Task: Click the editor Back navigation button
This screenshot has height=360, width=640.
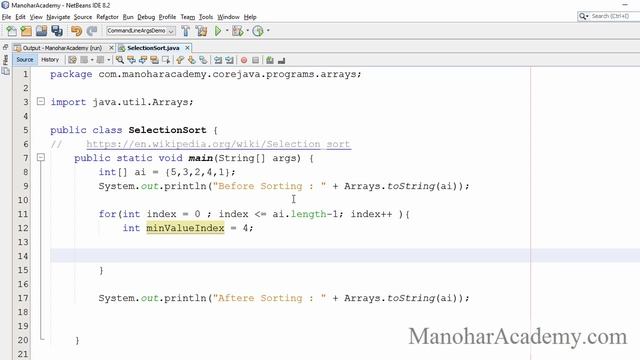Action: point(84,60)
